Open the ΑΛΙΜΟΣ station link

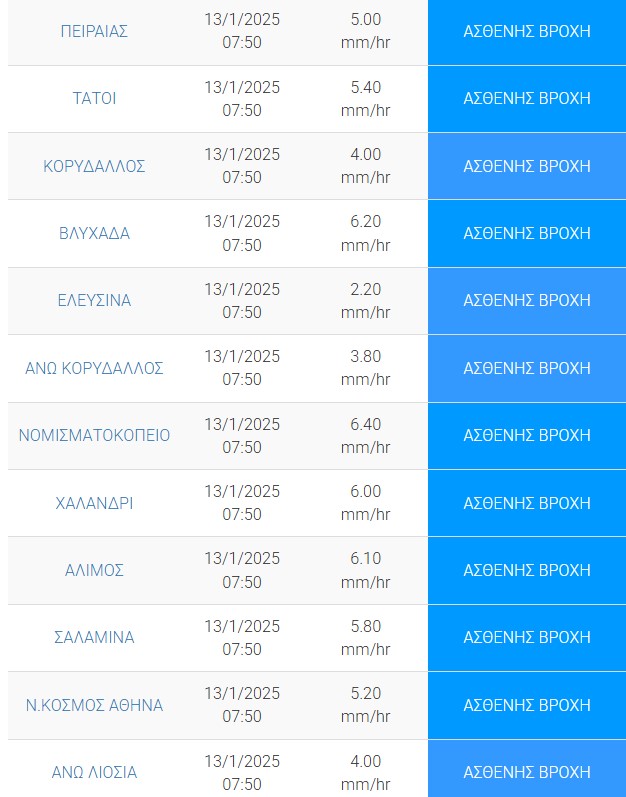(x=94, y=570)
